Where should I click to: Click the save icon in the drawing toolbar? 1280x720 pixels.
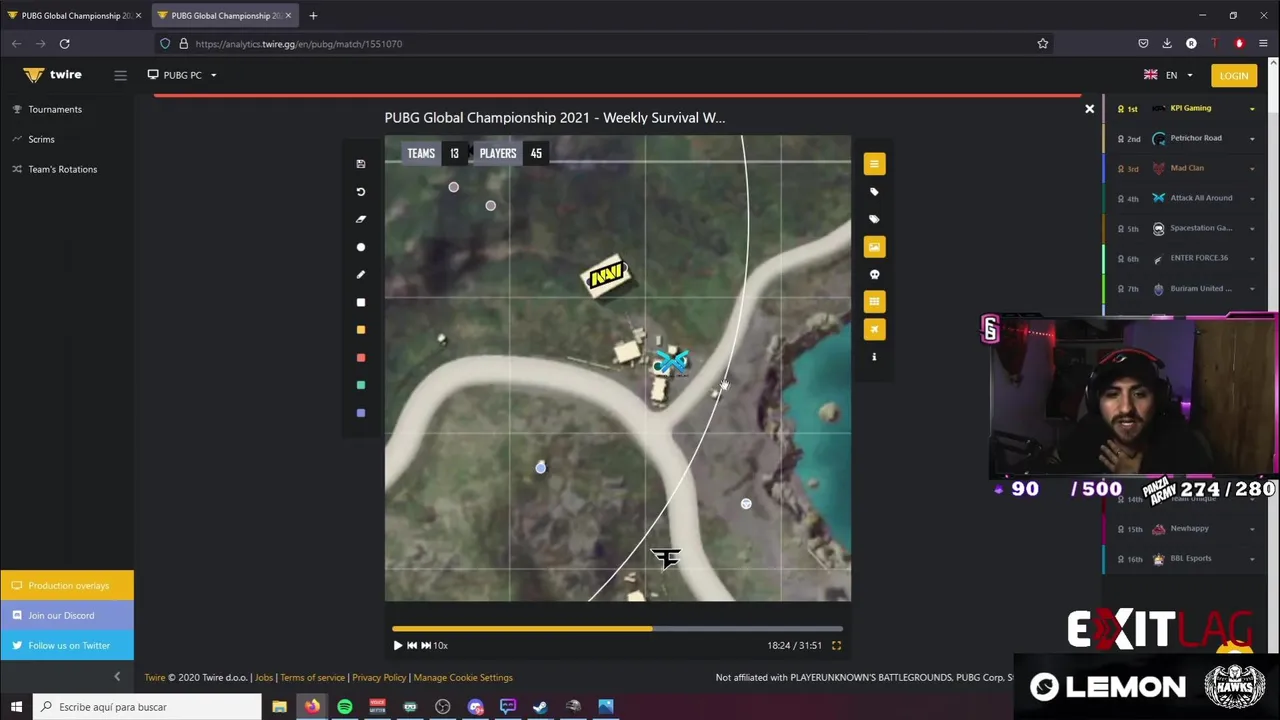361,164
